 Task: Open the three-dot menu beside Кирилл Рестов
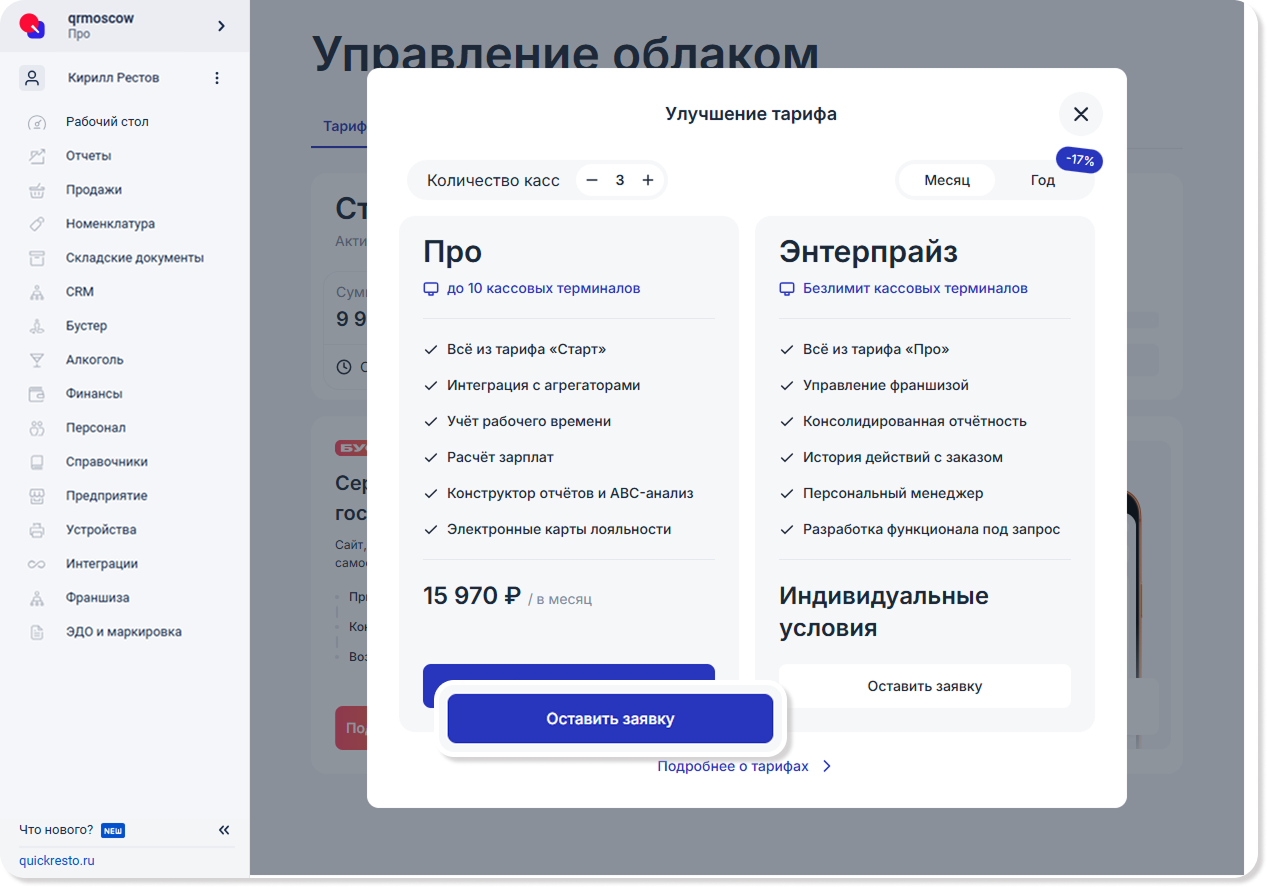217,78
